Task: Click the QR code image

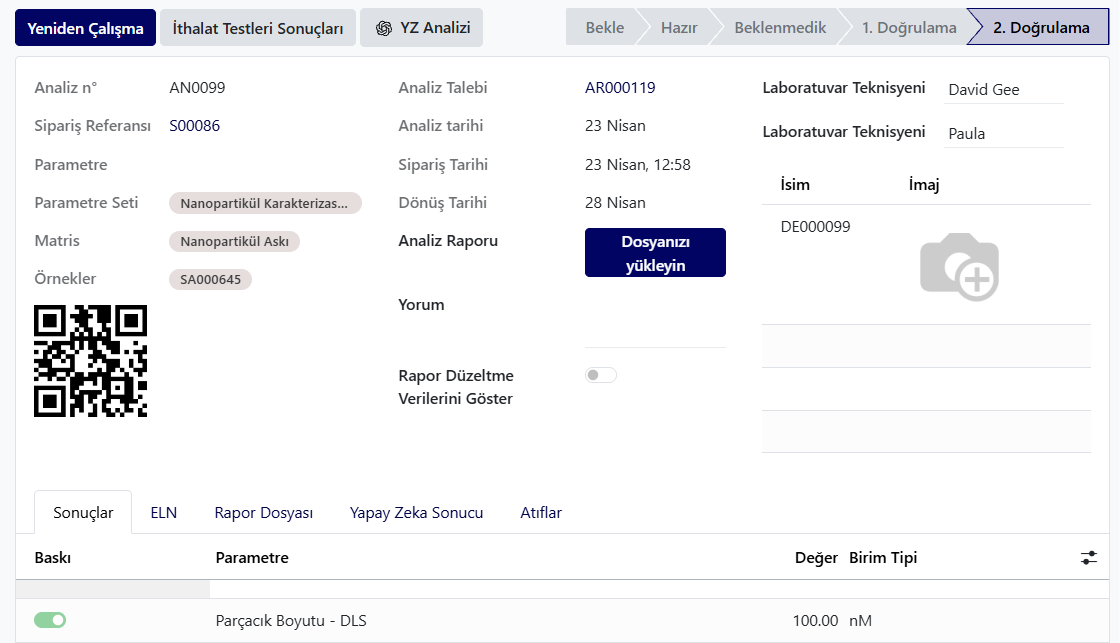Action: pyautogui.click(x=91, y=361)
